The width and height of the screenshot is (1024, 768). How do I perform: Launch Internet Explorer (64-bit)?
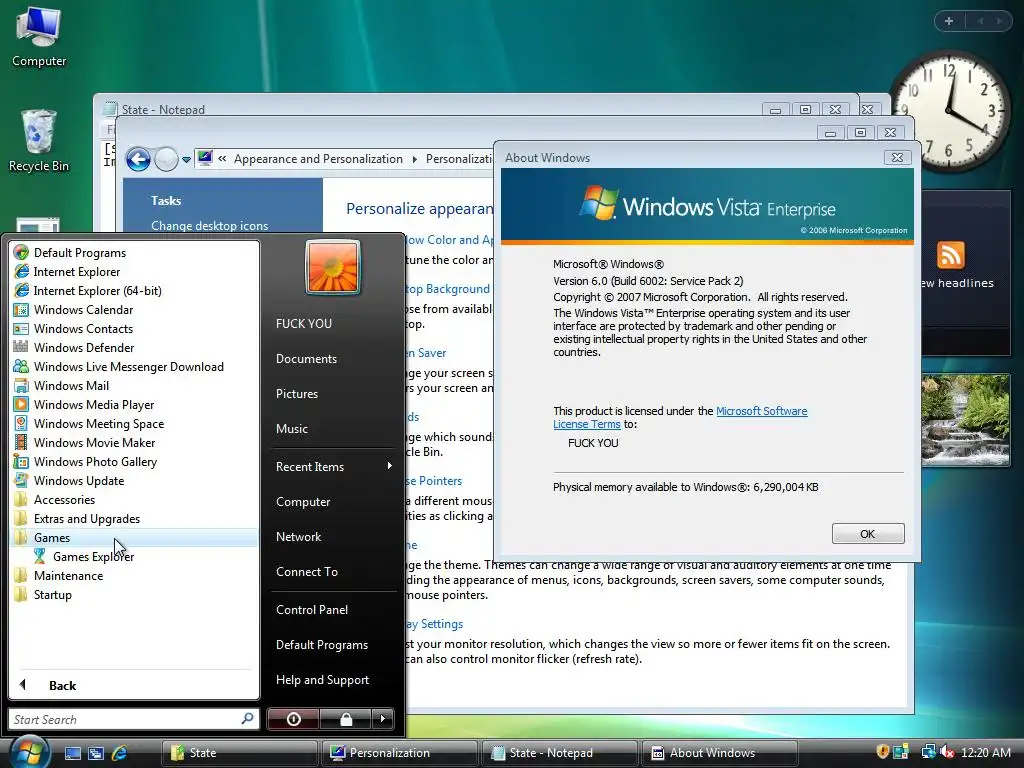(x=97, y=291)
